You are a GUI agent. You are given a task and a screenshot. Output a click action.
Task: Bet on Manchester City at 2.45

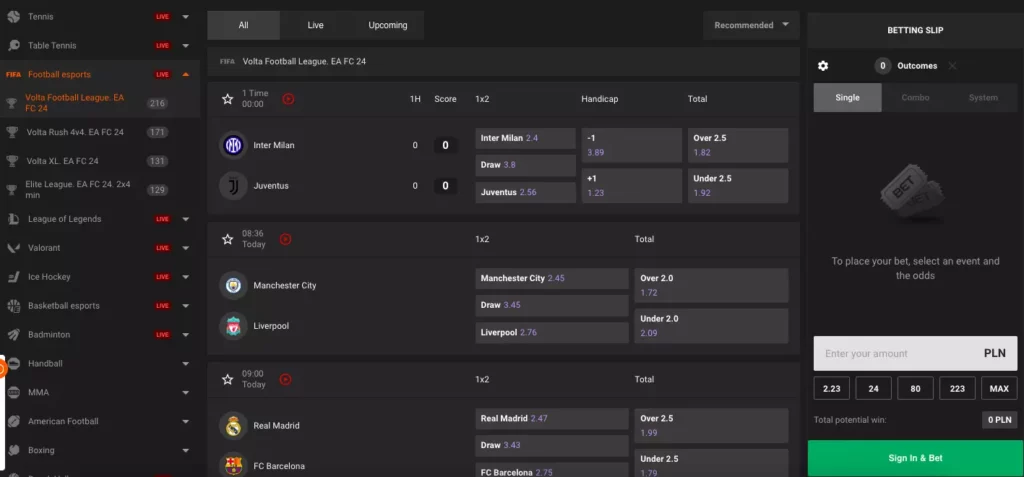[552, 278]
